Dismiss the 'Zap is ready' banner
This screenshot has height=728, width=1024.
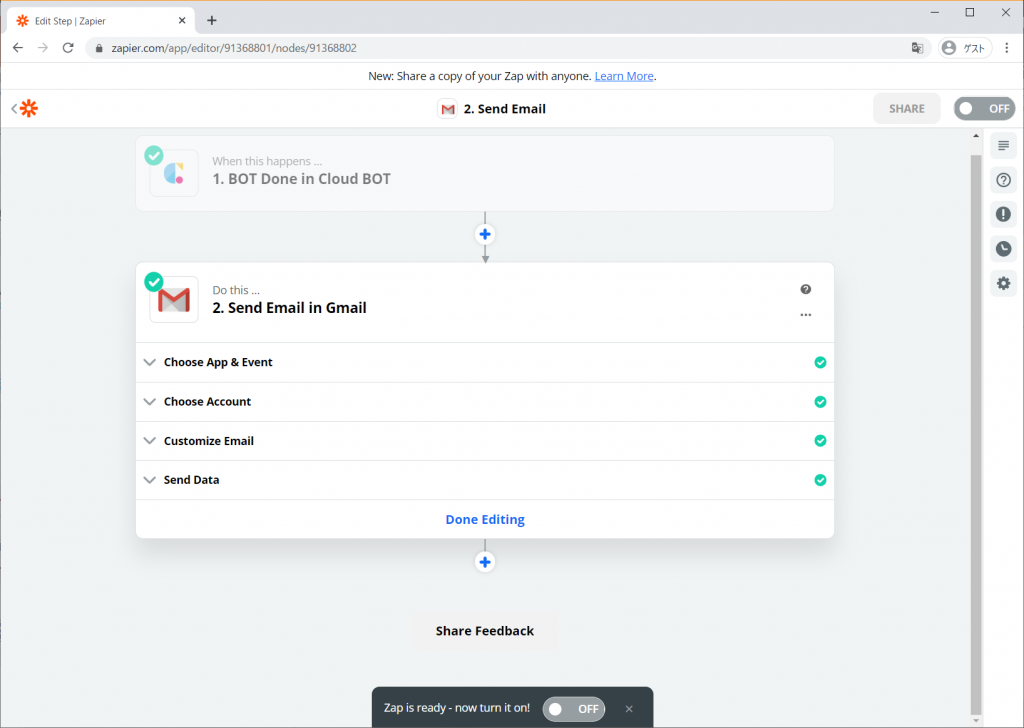tap(629, 708)
